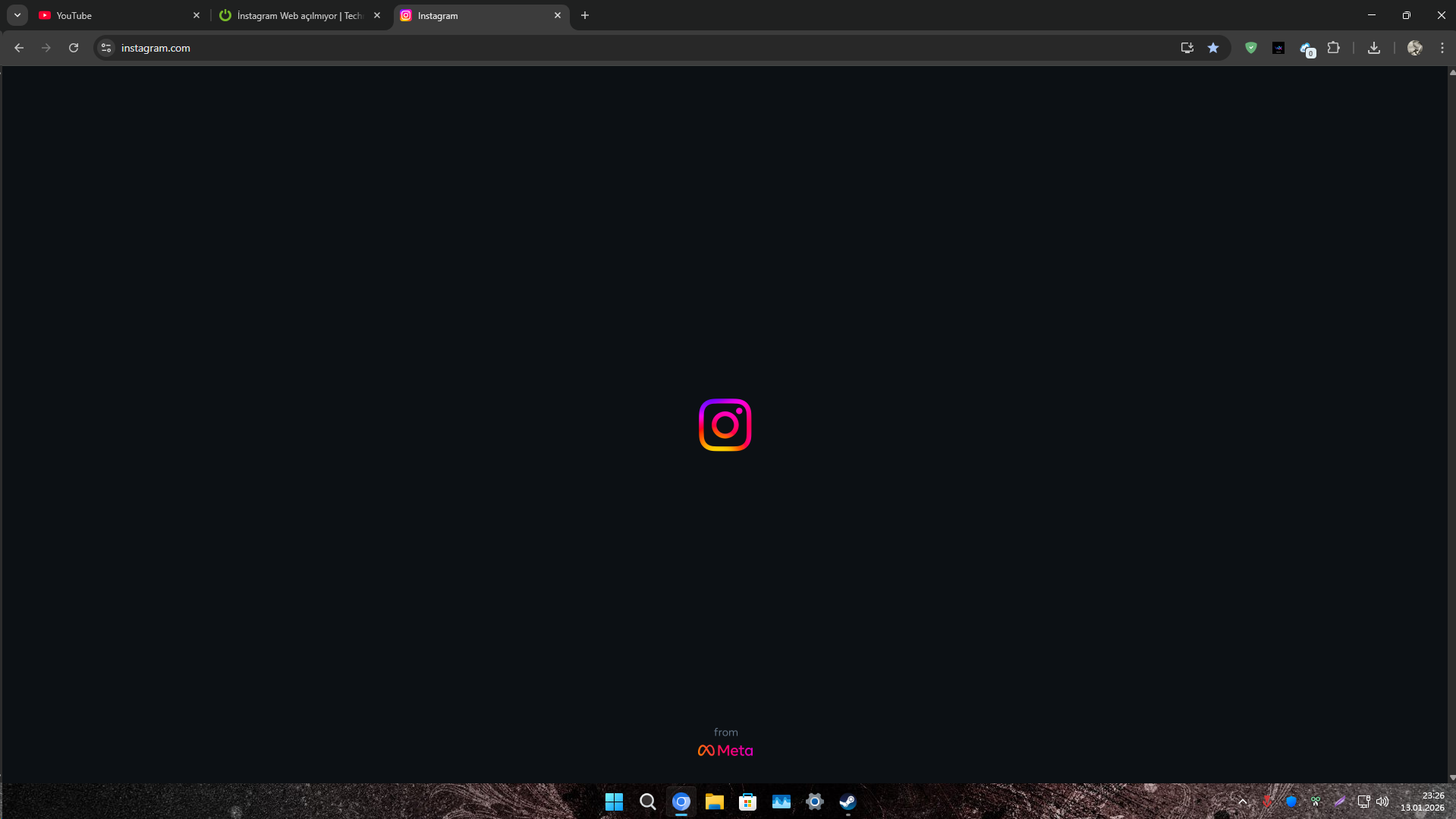This screenshot has width=1456, height=819.
Task: Open the black WX extension icon
Action: click(1278, 48)
